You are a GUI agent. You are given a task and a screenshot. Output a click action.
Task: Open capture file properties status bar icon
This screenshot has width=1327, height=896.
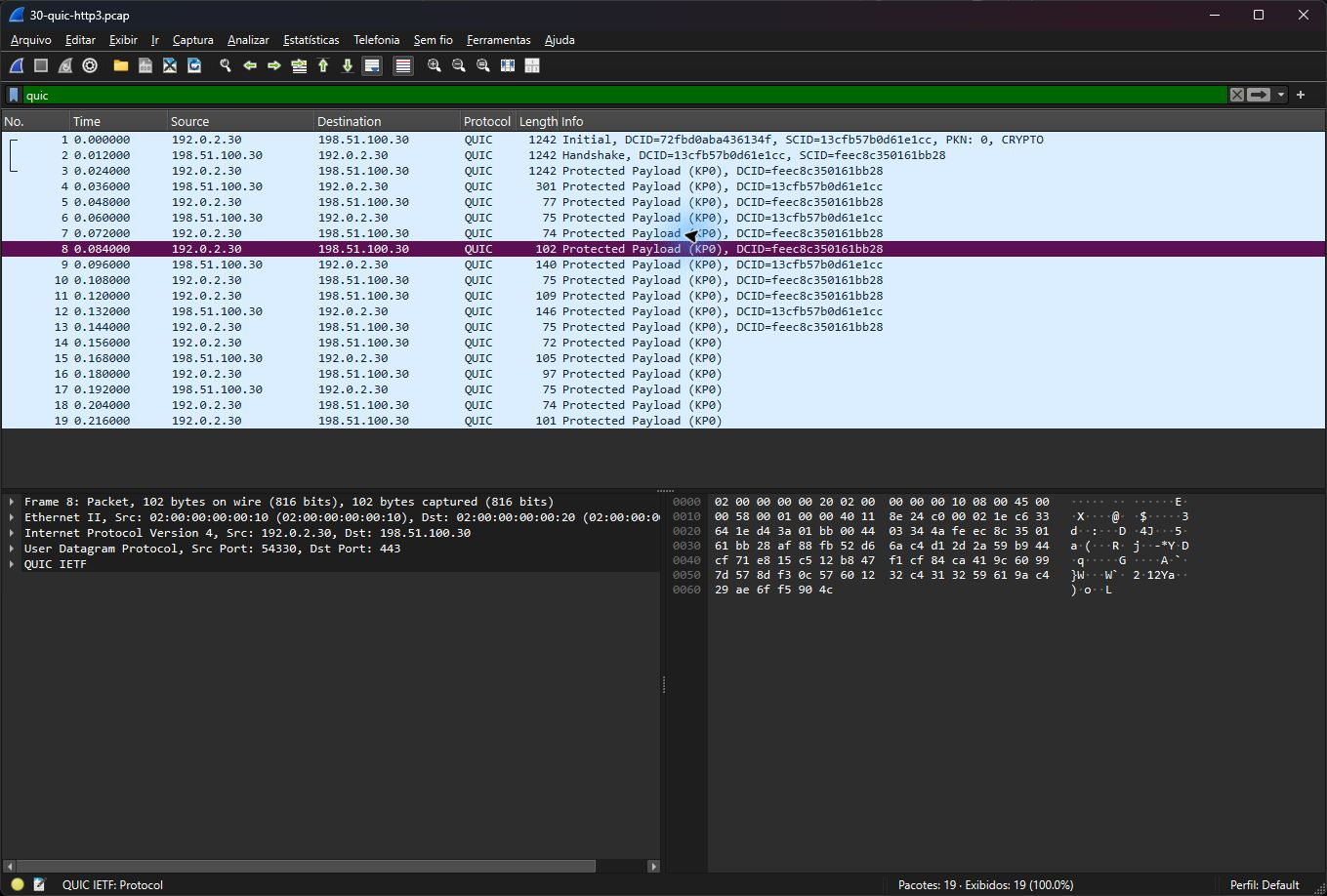(x=39, y=884)
